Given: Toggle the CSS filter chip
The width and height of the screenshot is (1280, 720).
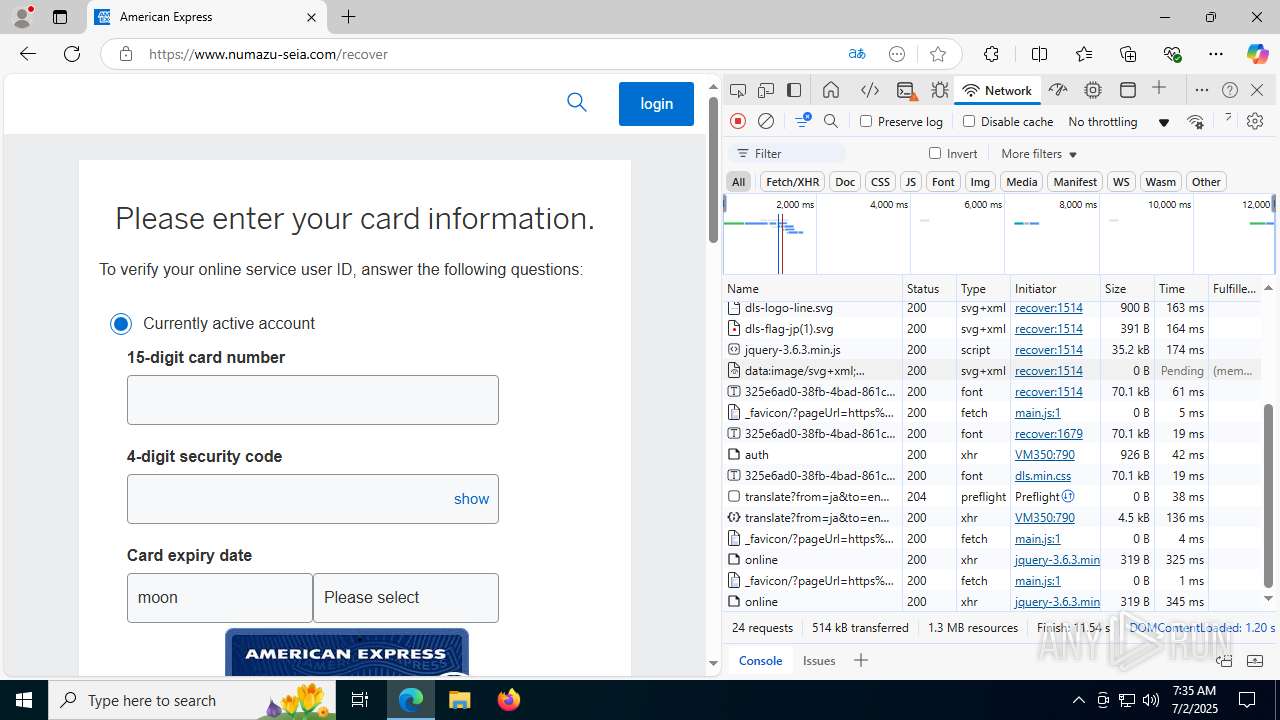Looking at the screenshot, I should point(880,181).
